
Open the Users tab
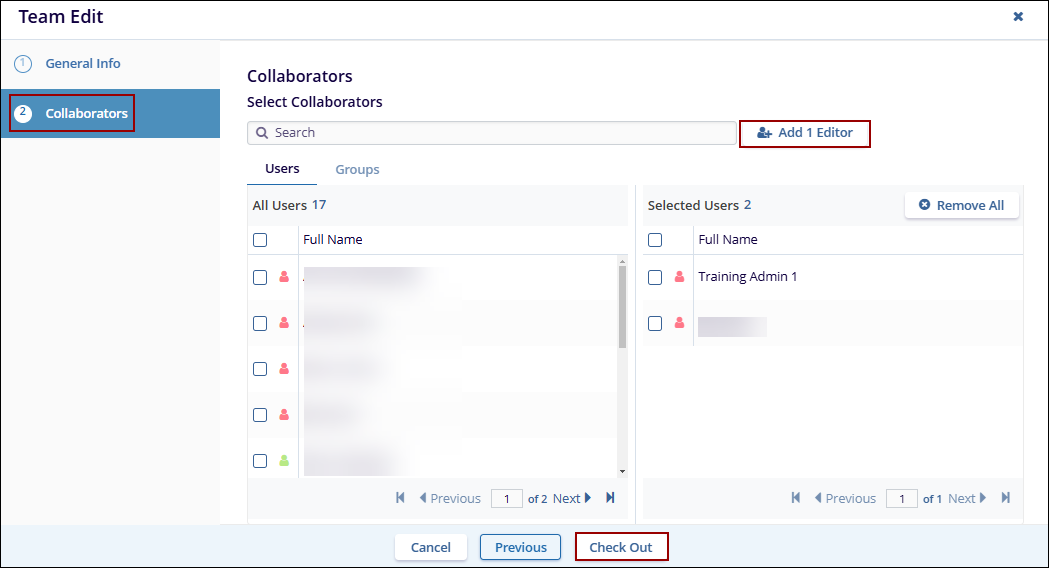282,169
